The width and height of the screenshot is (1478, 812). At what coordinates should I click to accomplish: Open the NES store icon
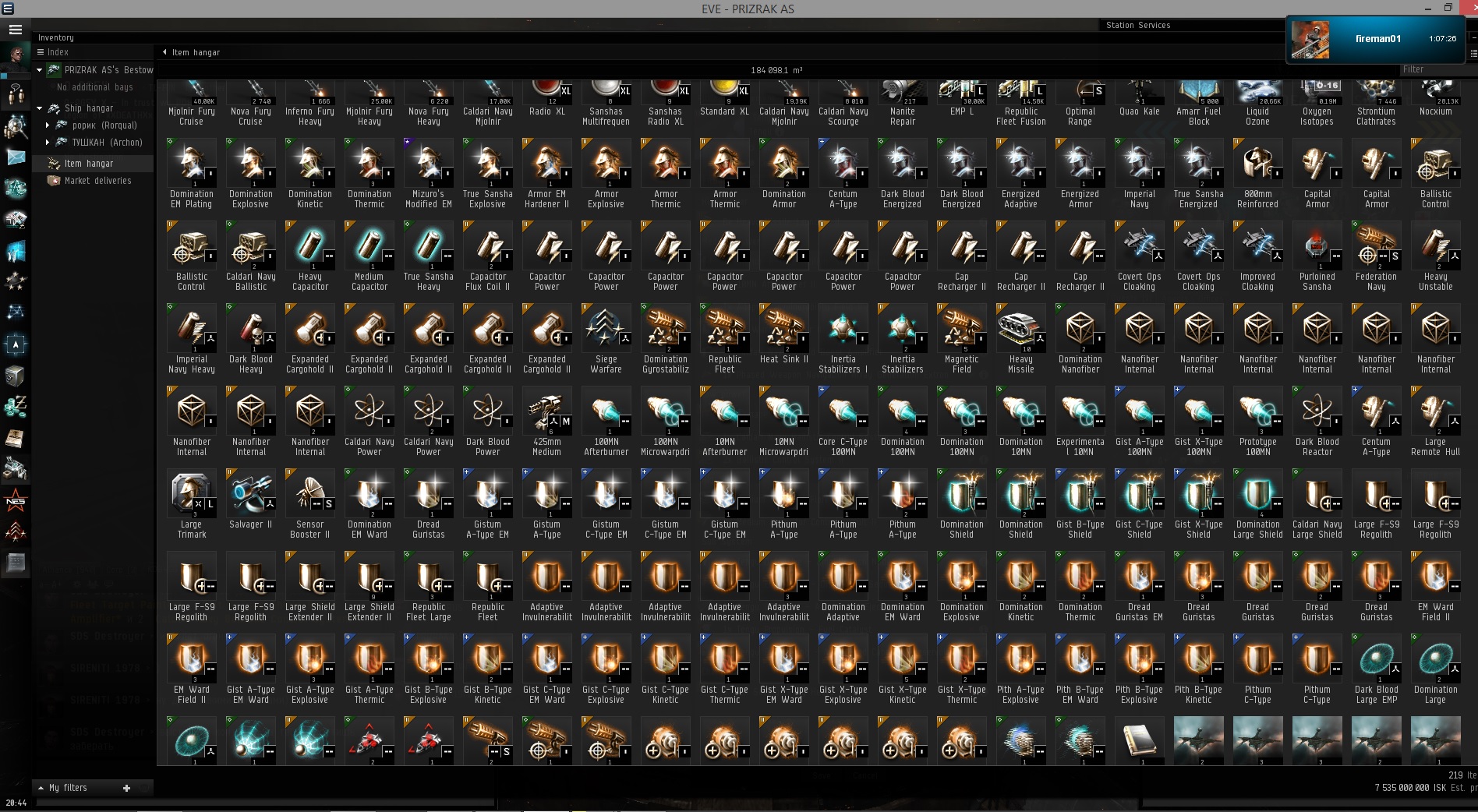16,501
